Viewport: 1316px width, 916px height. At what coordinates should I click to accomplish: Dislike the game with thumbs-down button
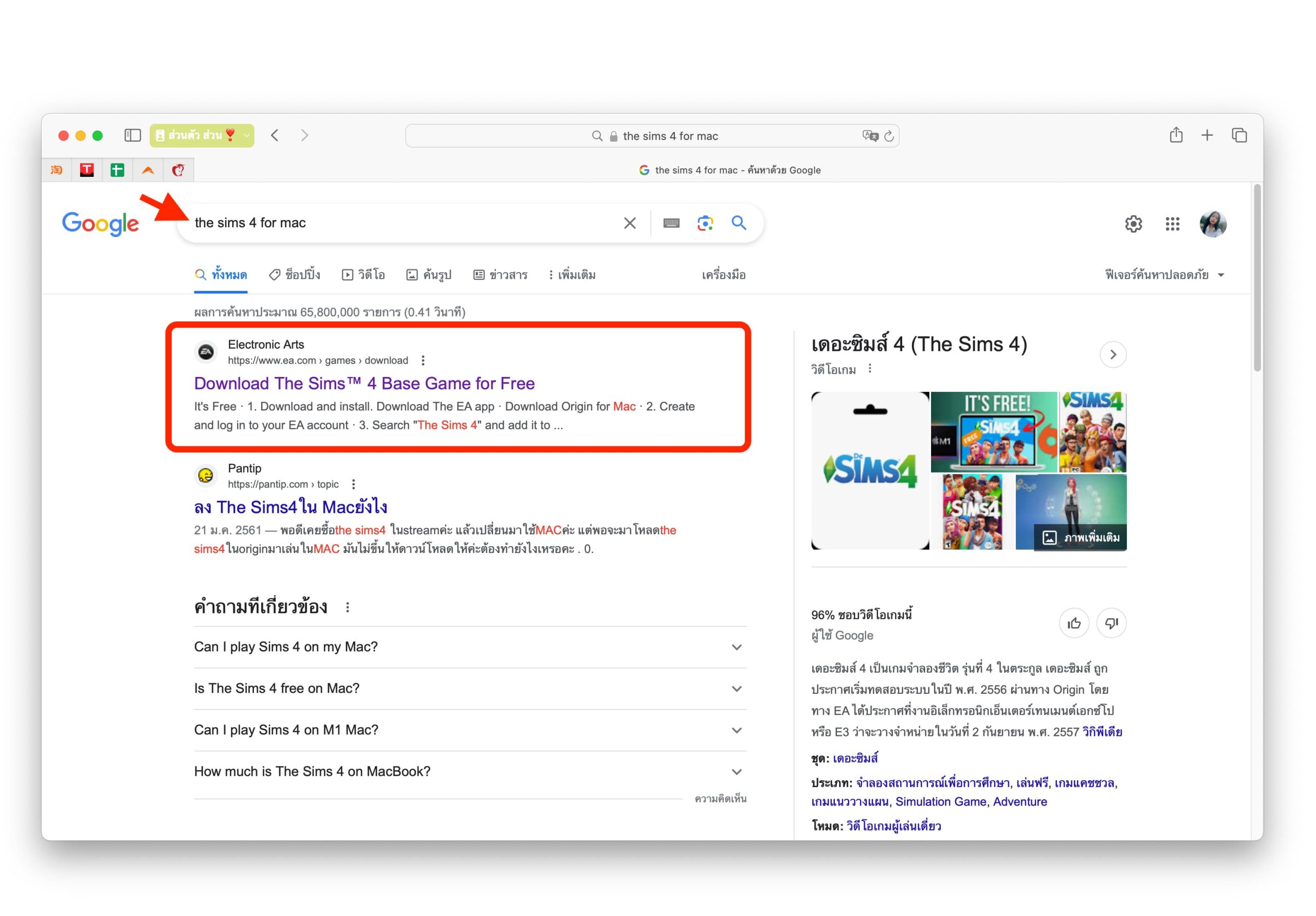tap(1111, 623)
